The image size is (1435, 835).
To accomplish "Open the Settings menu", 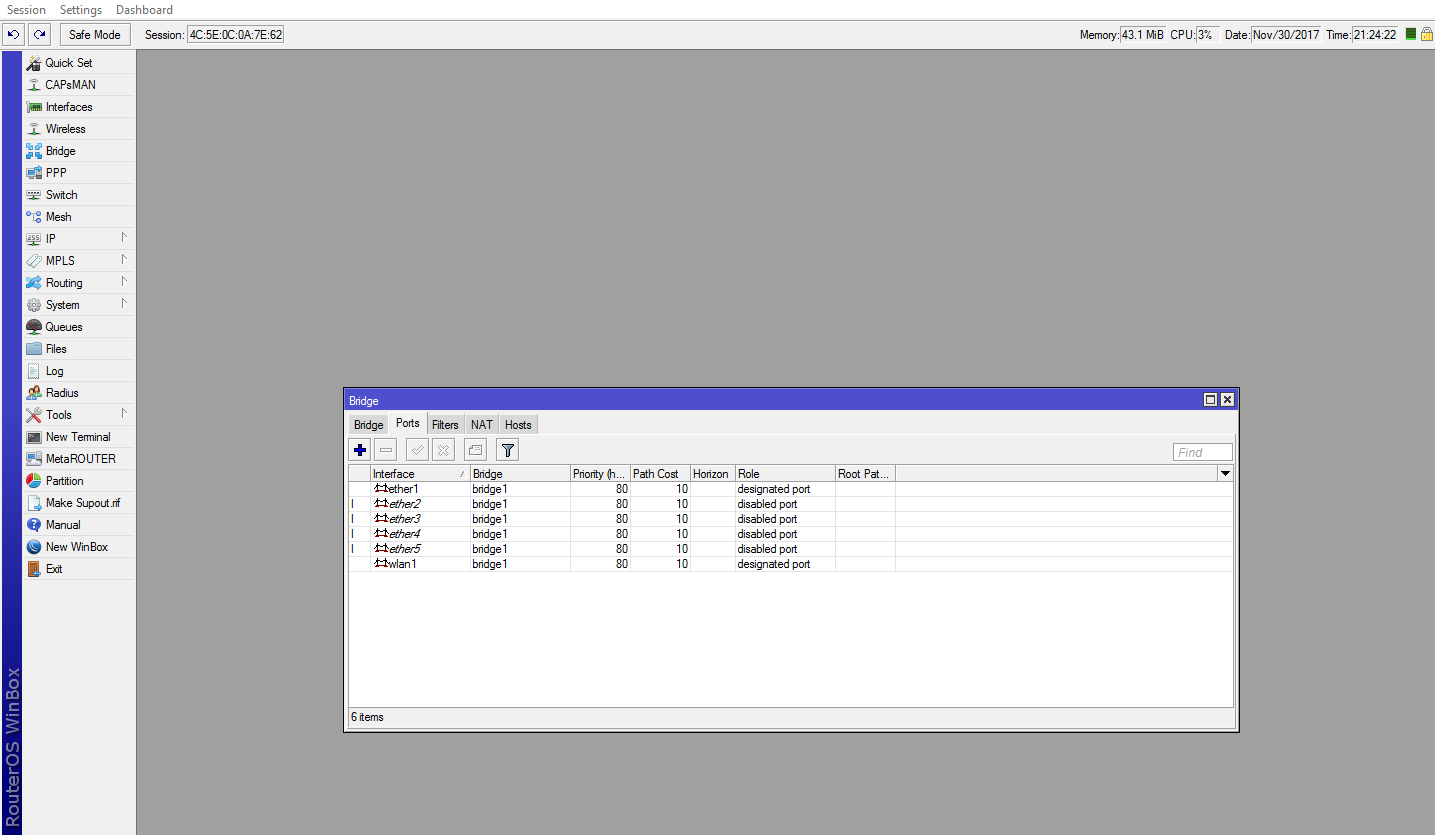I will [81, 10].
